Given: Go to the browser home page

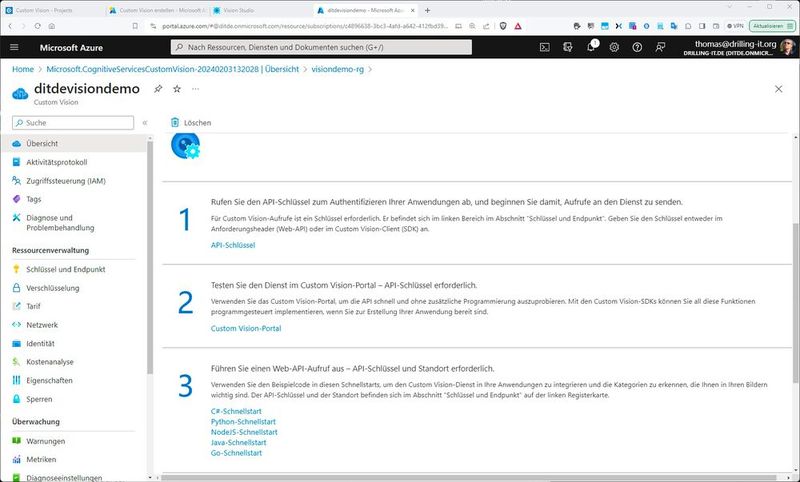Looking at the screenshot, I should click(52, 26).
